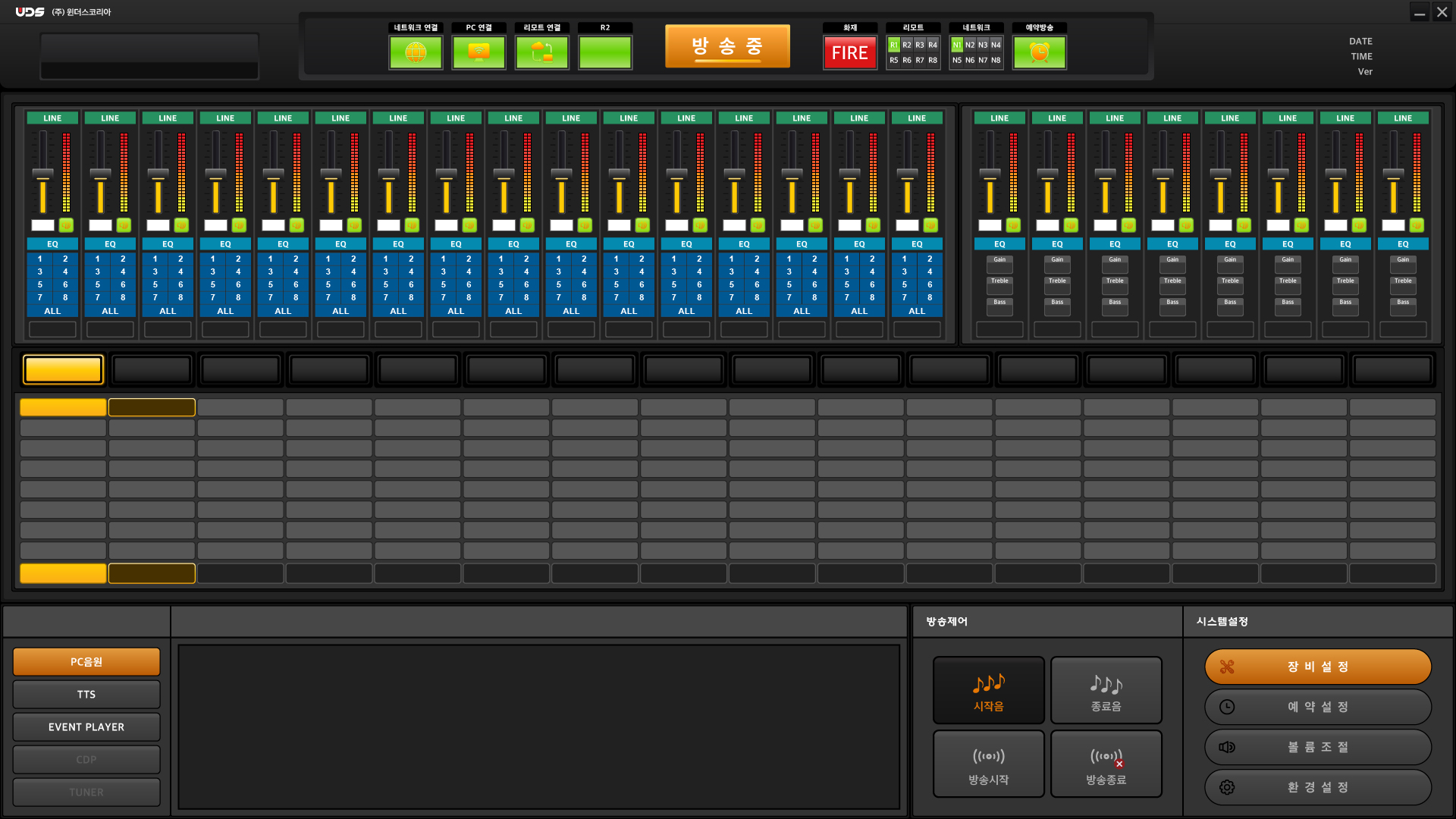Screen dimensions: 1456x819
Task: Toggle remote indicator R1
Action: pos(894,45)
